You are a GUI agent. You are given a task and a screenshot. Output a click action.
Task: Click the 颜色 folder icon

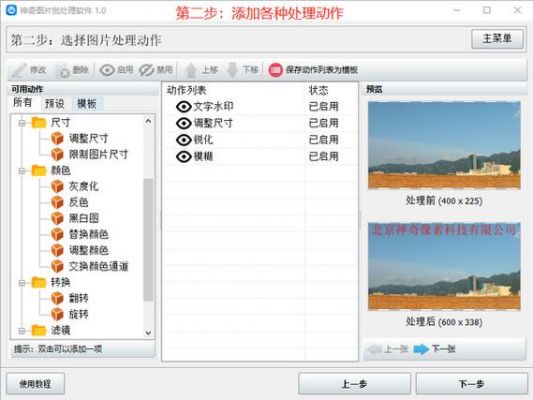(39, 170)
